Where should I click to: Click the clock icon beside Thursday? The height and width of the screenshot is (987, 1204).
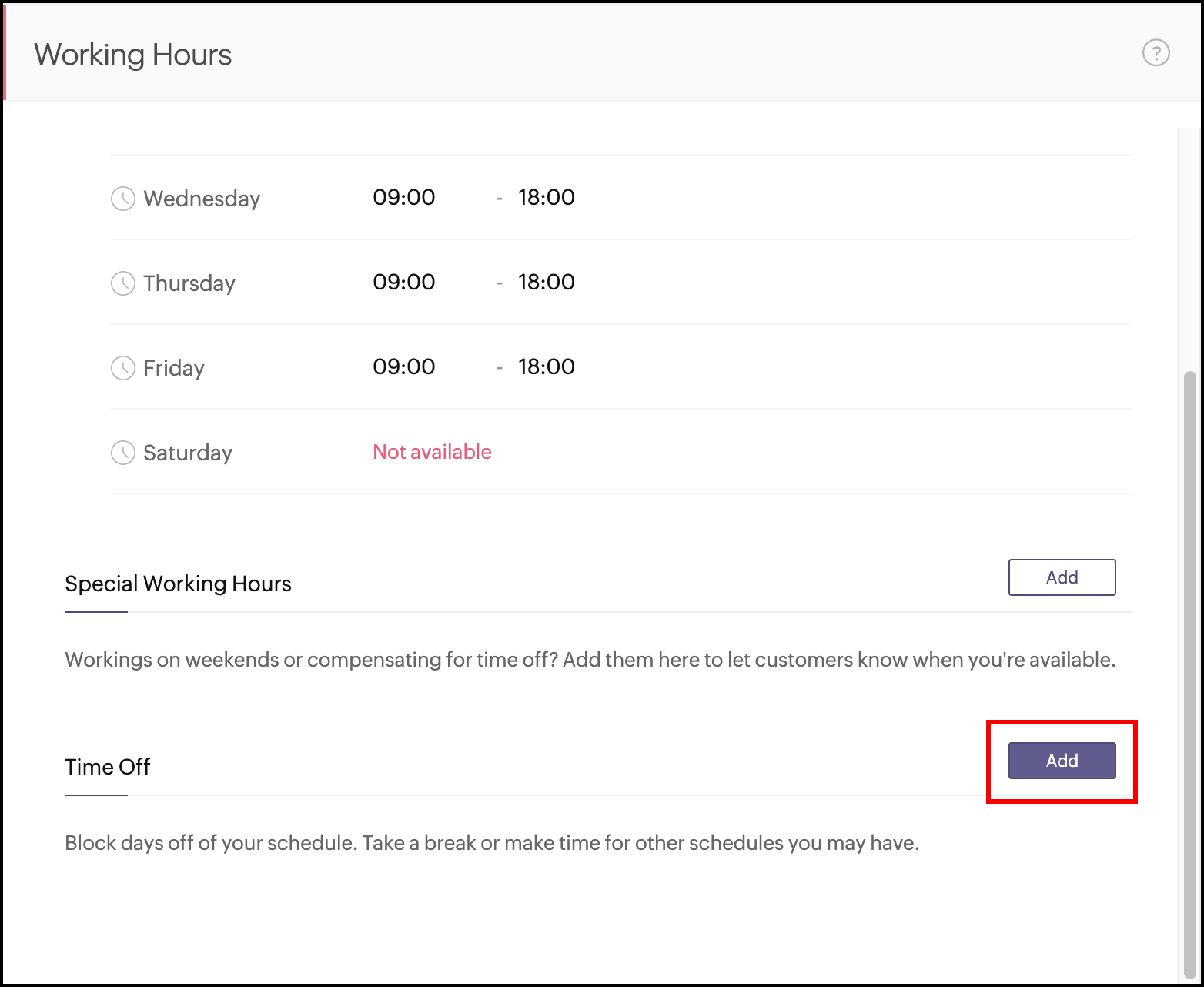click(123, 283)
